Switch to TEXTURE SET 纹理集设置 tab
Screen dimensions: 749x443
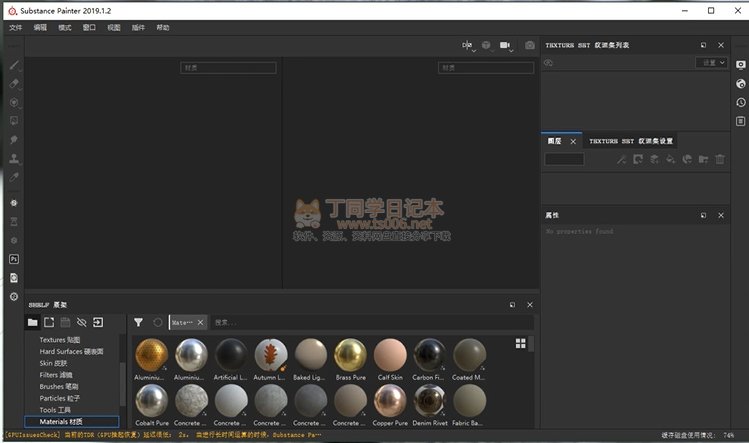(x=630, y=141)
